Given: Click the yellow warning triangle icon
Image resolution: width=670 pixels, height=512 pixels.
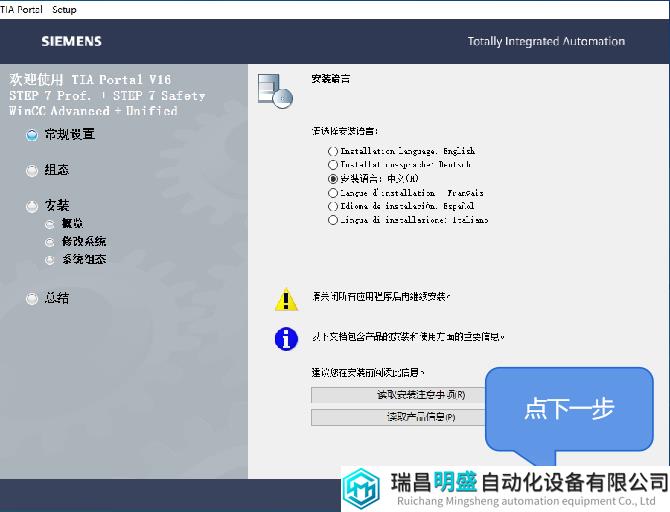Looking at the screenshot, I should (286, 299).
